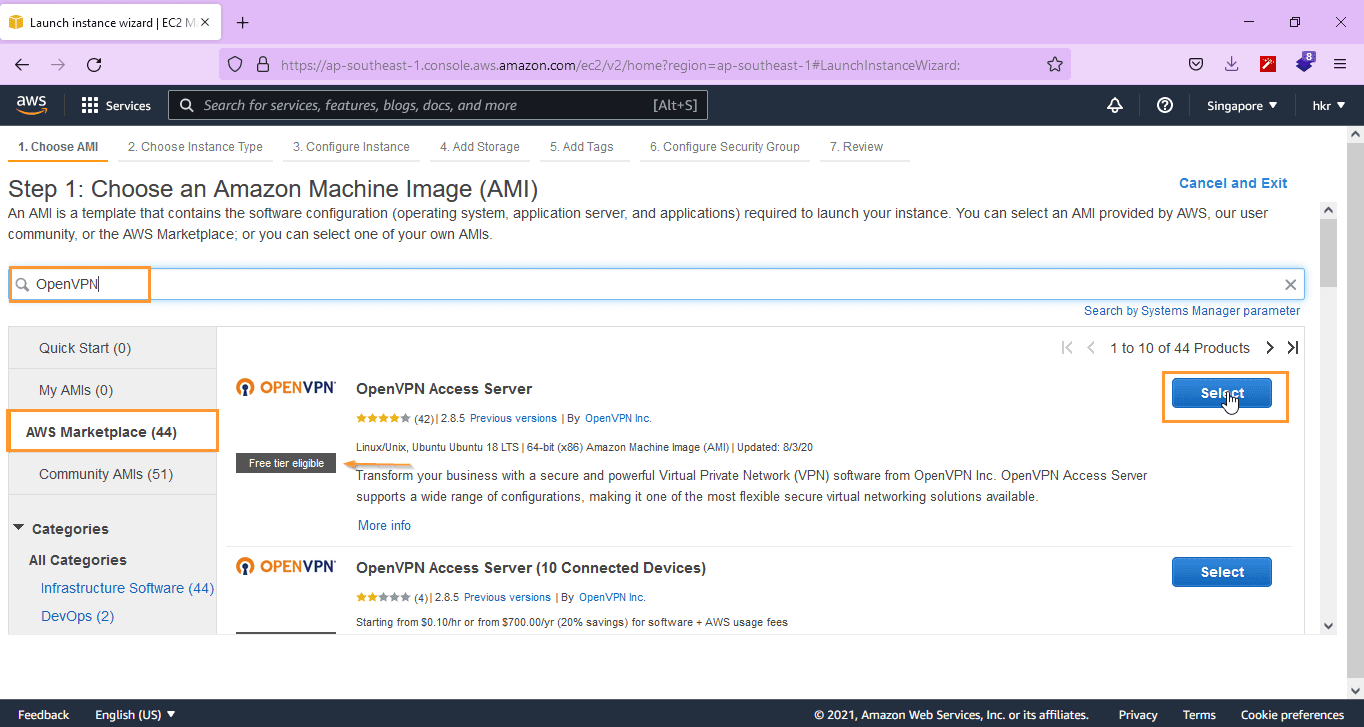
Task: Click the purple extension icon with badge 8
Action: pyautogui.click(x=1305, y=63)
